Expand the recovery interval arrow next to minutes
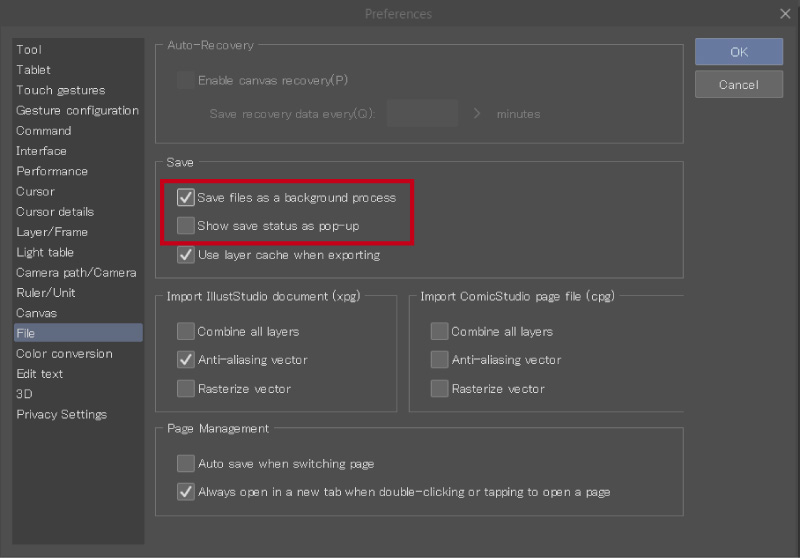800x558 pixels. pos(477,114)
